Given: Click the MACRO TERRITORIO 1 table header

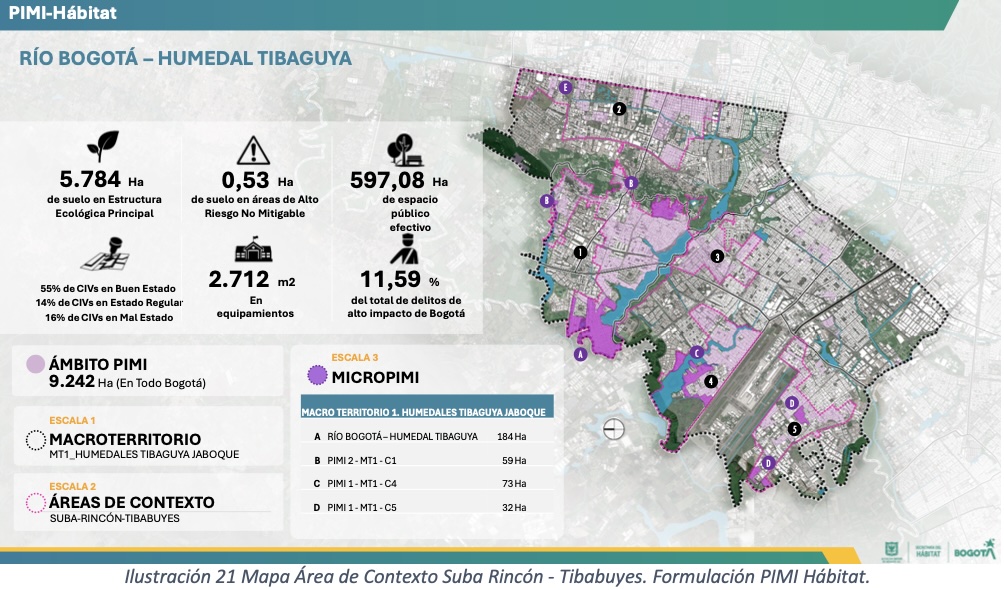Looking at the screenshot, I should [x=425, y=411].
